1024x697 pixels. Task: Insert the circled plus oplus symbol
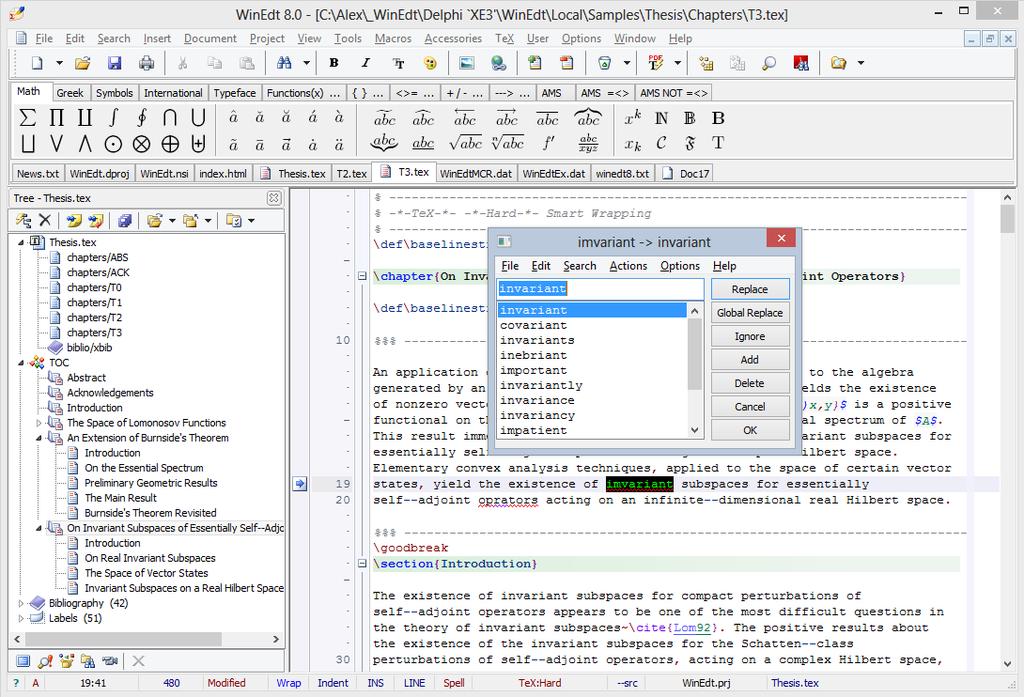170,144
